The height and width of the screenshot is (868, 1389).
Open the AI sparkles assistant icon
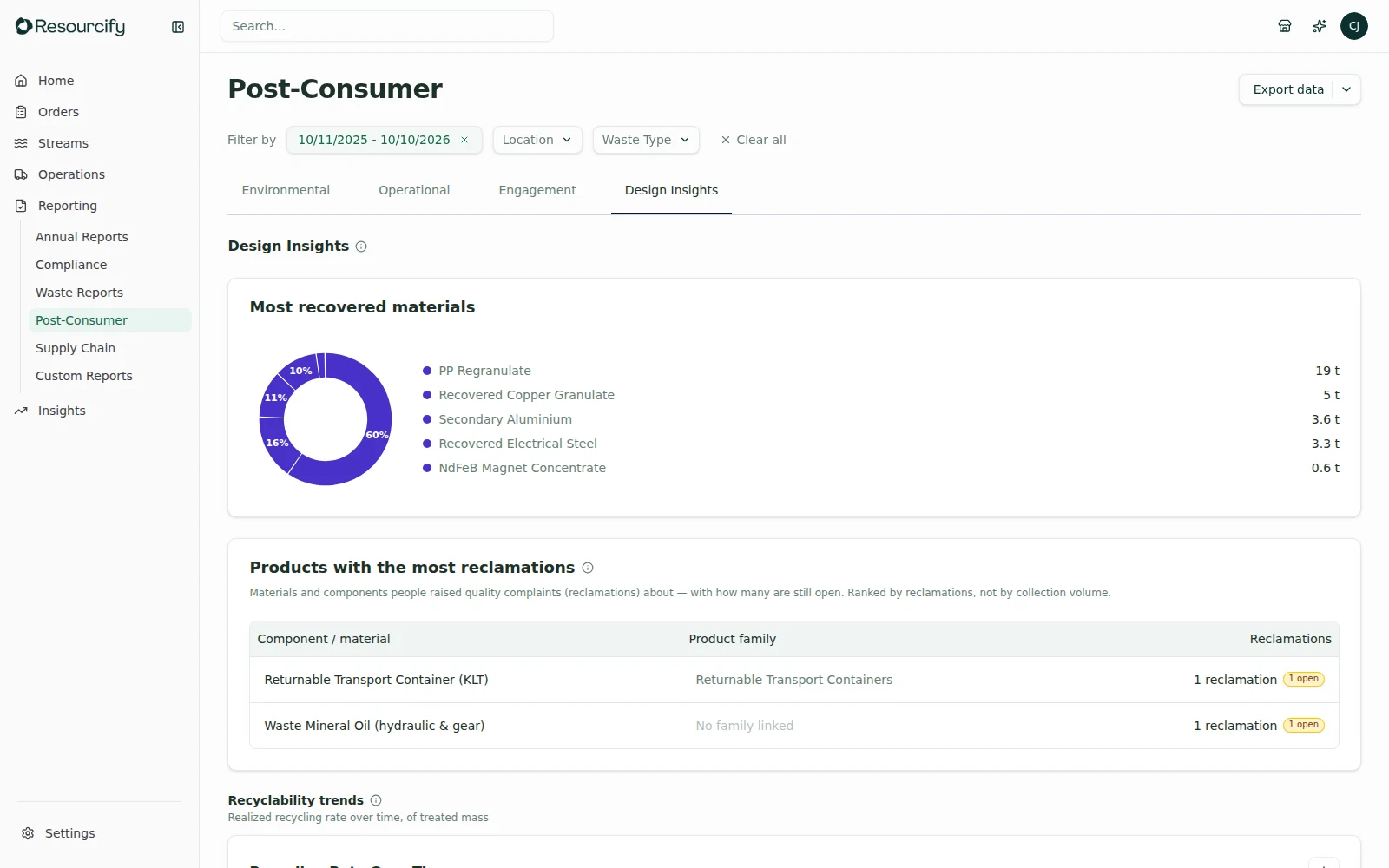1320,26
